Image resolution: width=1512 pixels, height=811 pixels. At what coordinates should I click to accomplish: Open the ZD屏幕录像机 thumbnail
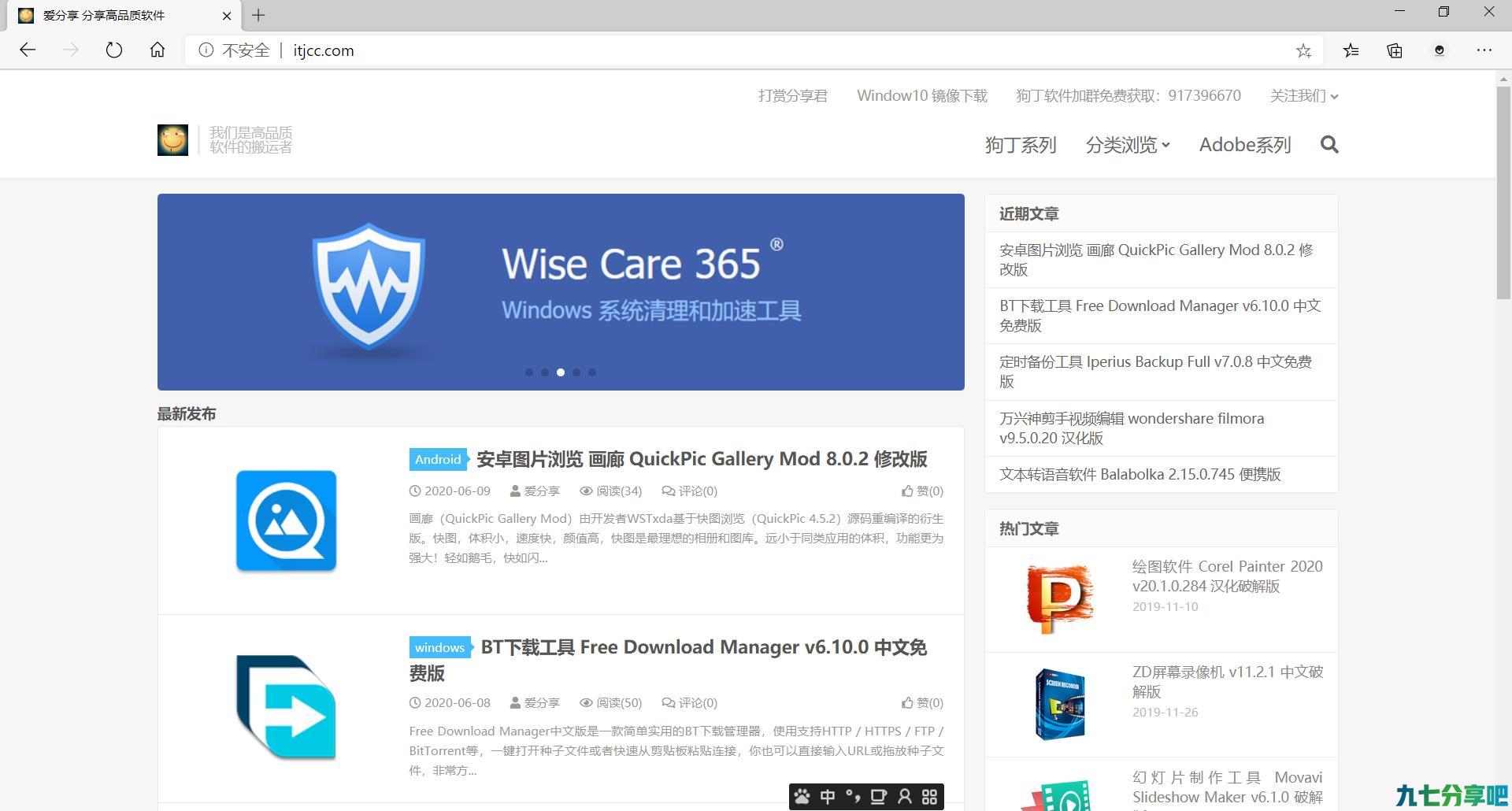click(x=1060, y=704)
